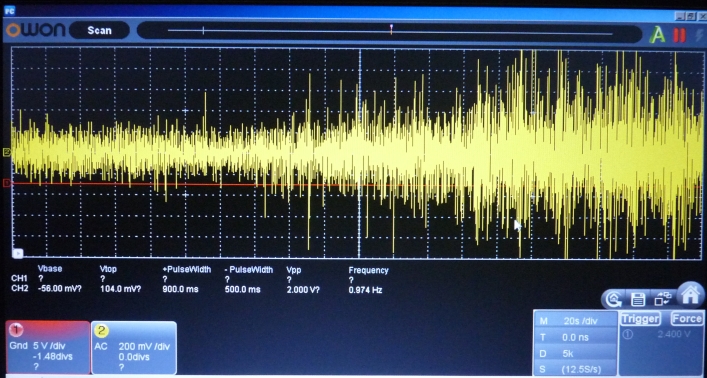Click the OWON logo

point(35,30)
